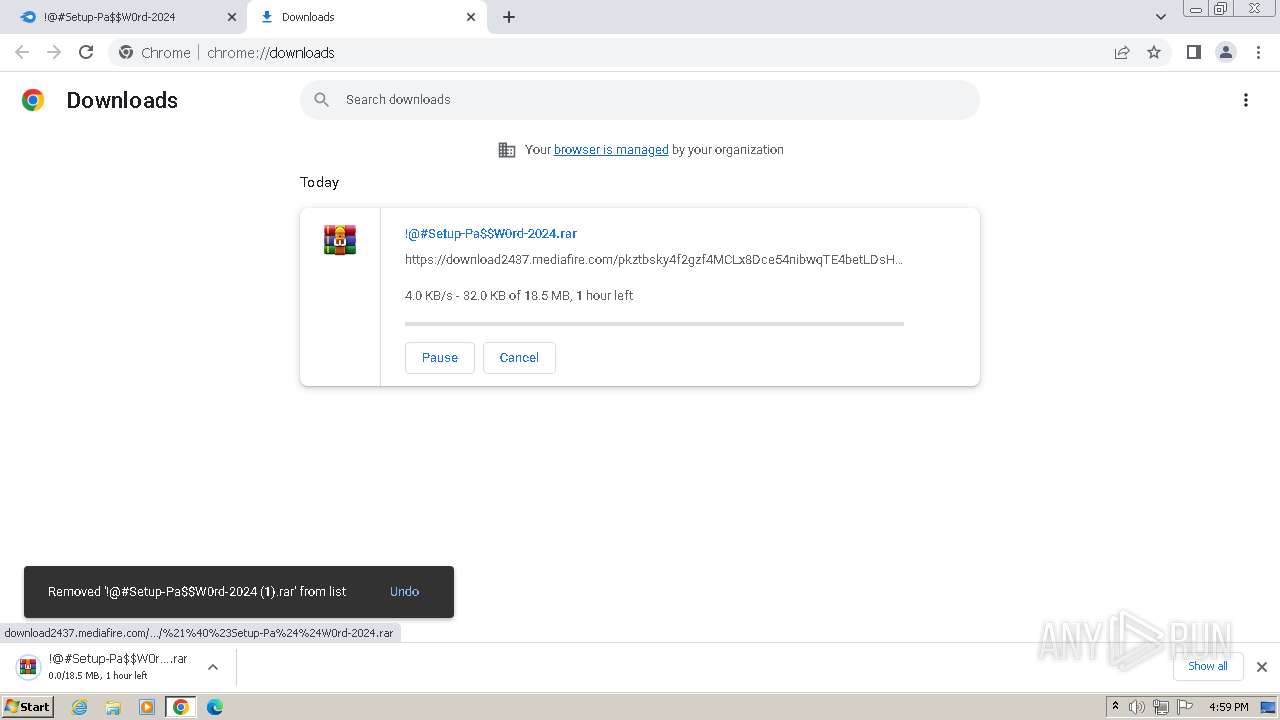The image size is (1280, 720).
Task: Click the 4:59 PM system clock
Action: pos(1229,707)
